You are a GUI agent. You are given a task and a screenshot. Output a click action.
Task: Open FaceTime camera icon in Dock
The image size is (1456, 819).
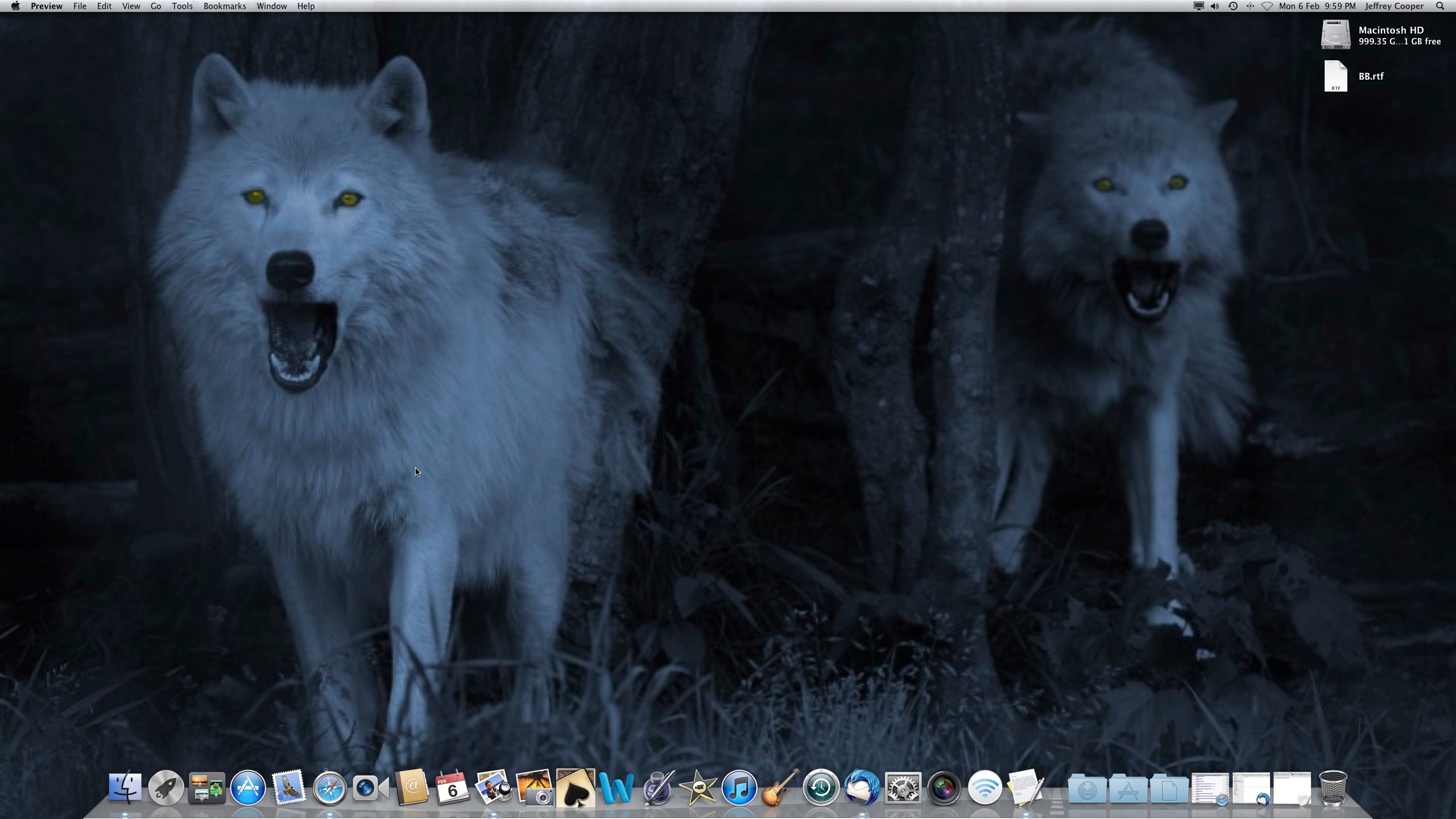coord(370,788)
